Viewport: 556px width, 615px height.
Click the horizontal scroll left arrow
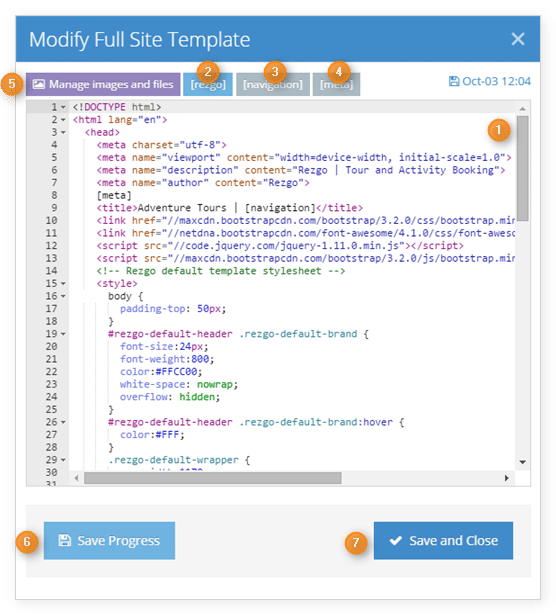click(x=76, y=478)
